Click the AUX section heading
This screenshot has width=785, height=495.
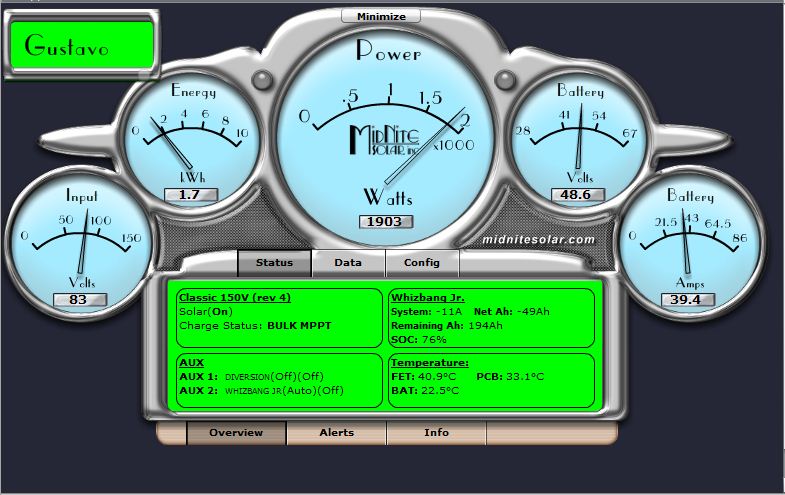tap(191, 362)
